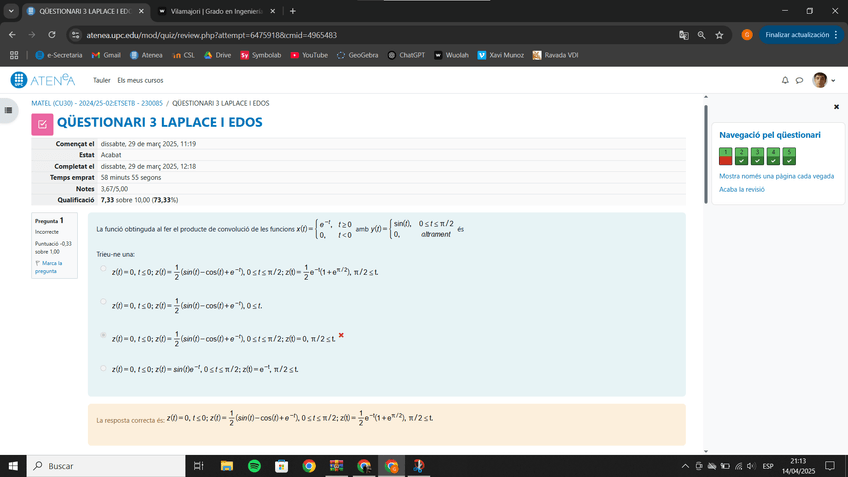The width and height of the screenshot is (848, 477).
Task: Show hidden system tray icons chevron
Action: point(686,466)
